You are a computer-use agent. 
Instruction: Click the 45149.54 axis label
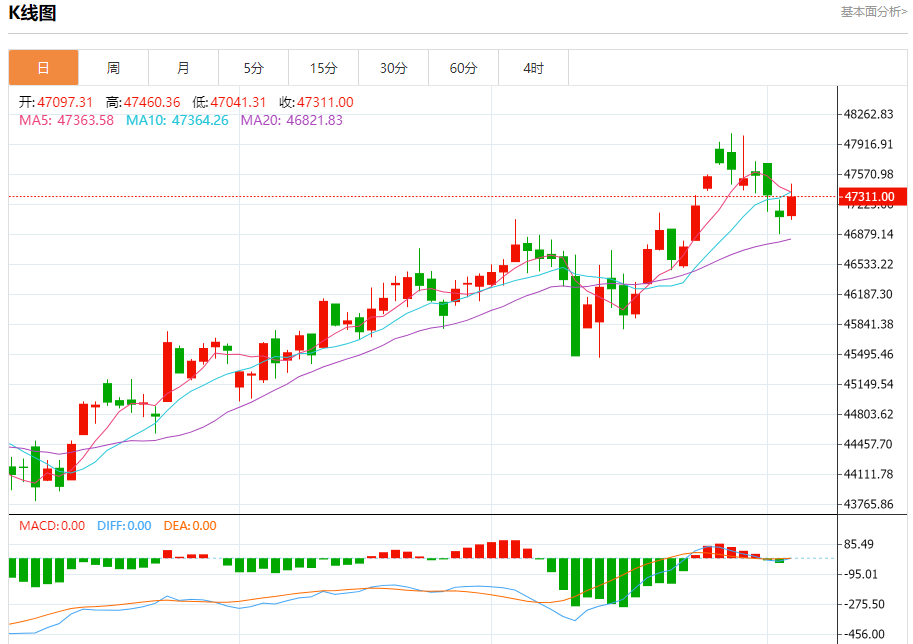pyautogui.click(x=869, y=384)
